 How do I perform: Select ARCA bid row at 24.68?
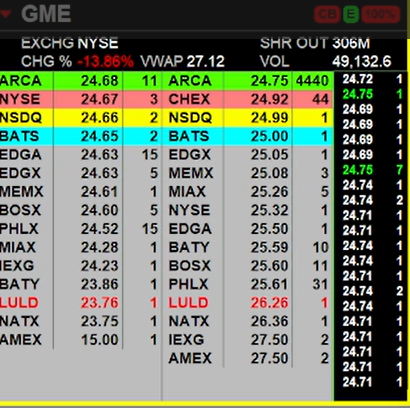(81, 81)
